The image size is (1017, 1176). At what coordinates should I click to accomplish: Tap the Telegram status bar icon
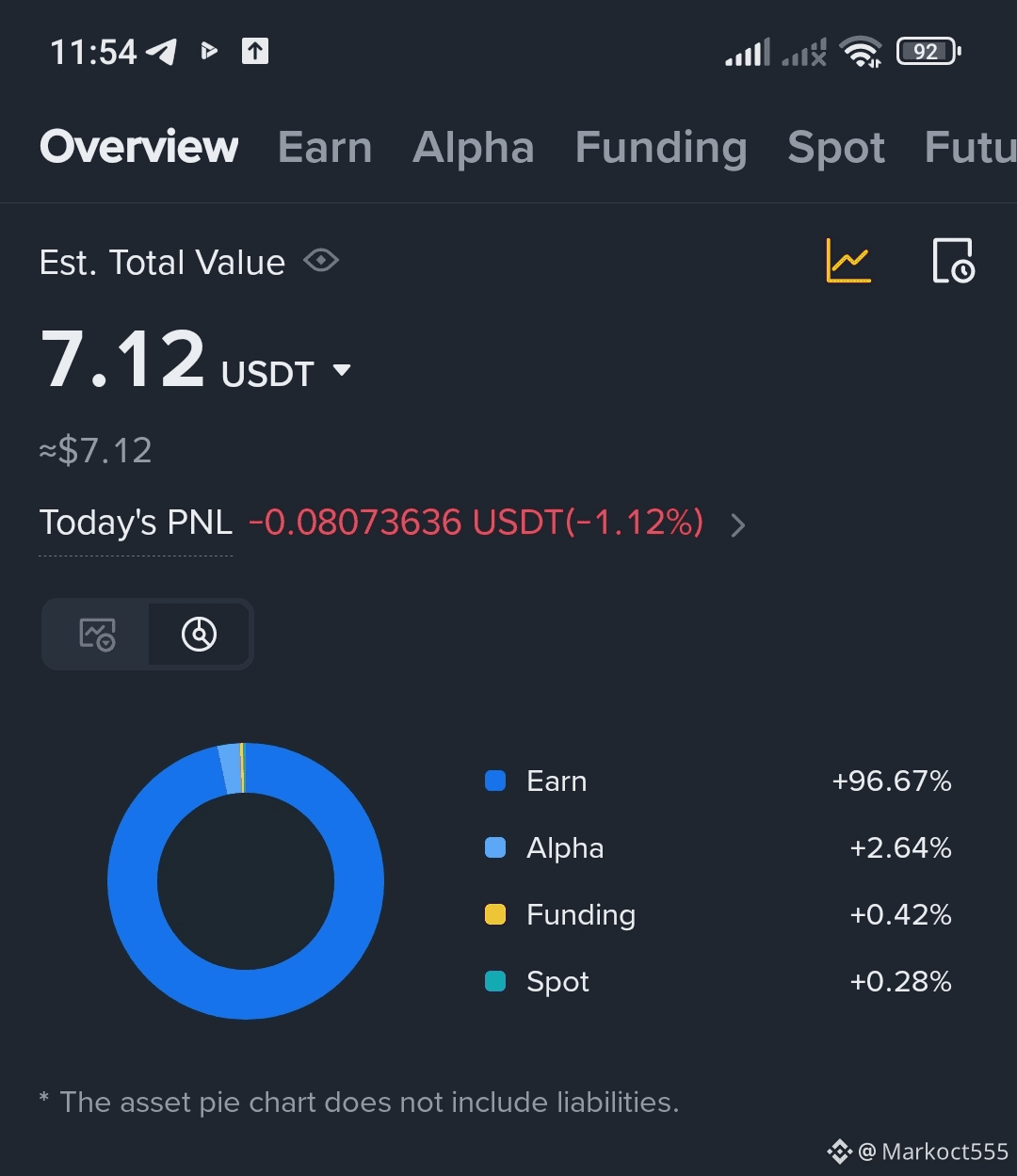tap(161, 52)
